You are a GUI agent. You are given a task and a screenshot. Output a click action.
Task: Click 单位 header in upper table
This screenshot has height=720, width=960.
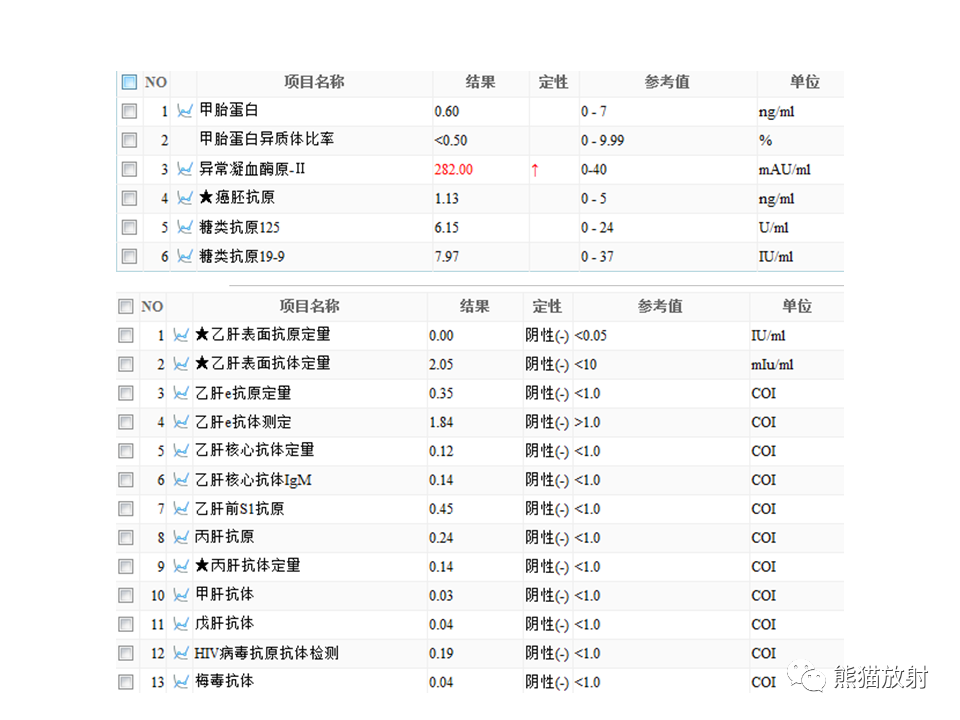tap(804, 82)
